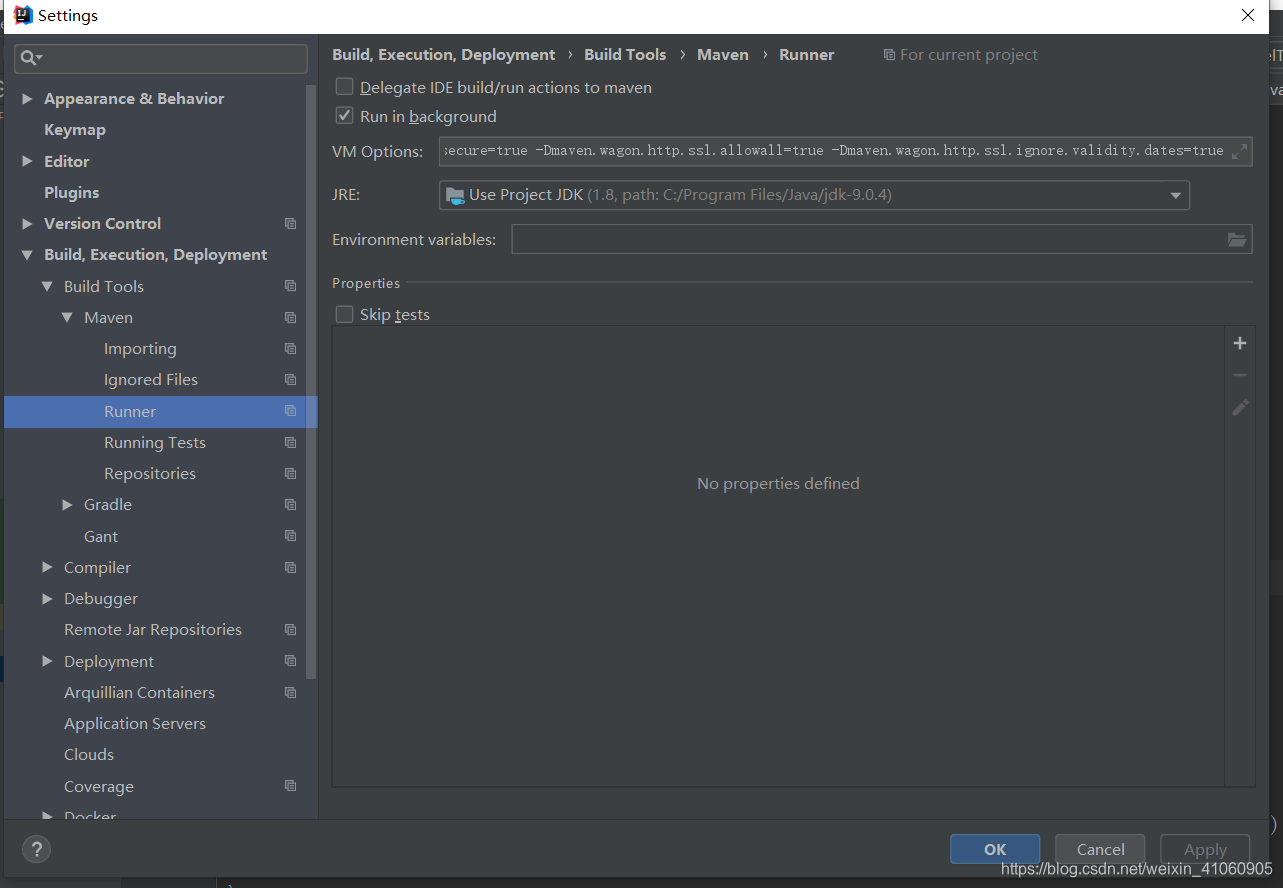This screenshot has height=888, width=1283.
Task: Click the project-level icon beside Maven
Action: [x=290, y=318]
